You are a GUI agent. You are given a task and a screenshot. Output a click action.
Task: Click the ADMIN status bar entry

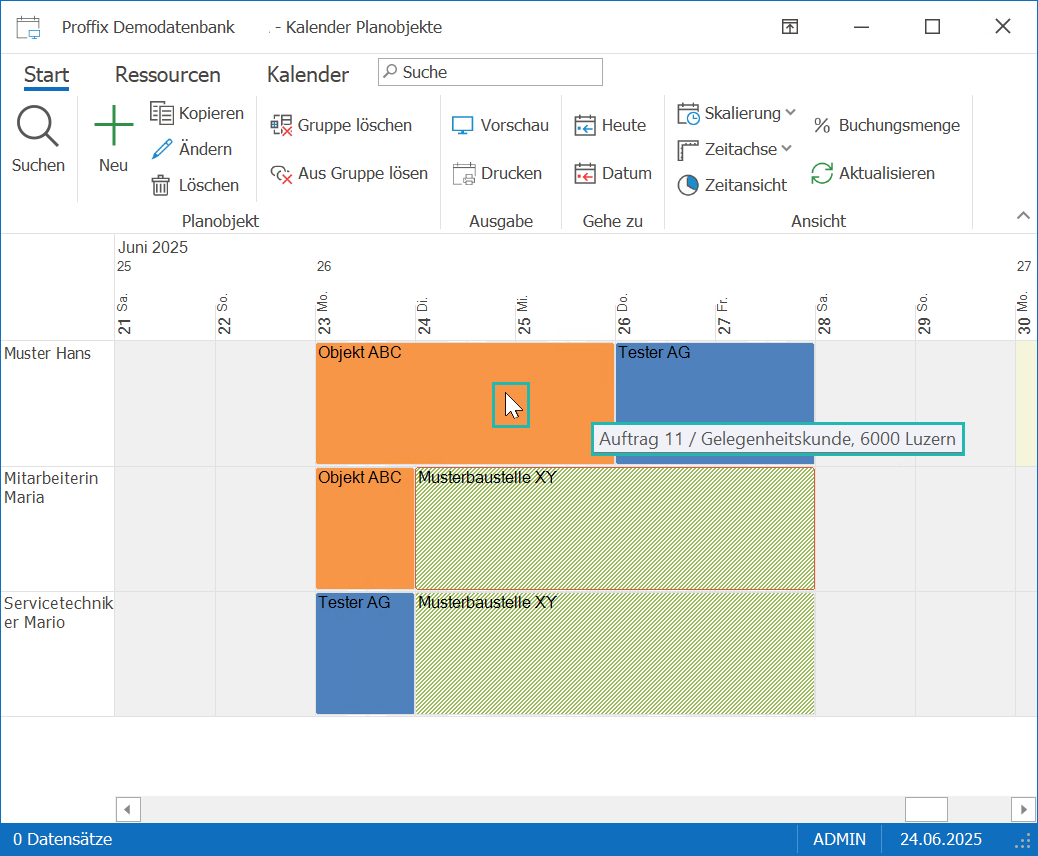click(x=839, y=839)
